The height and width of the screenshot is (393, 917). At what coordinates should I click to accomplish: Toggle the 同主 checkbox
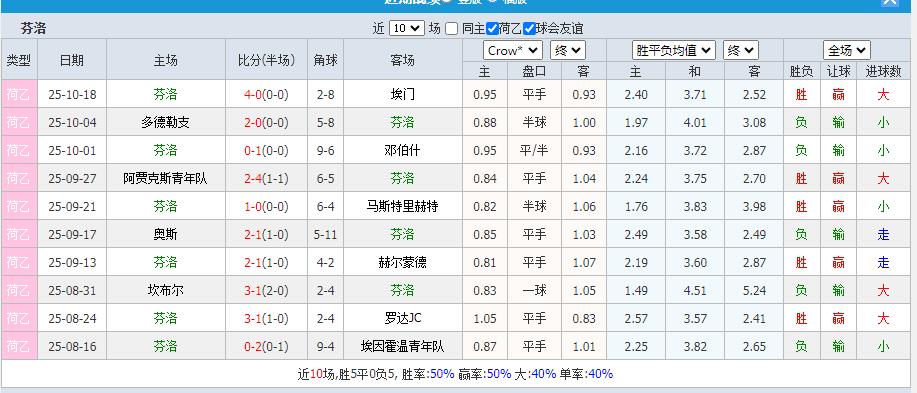[x=451, y=28]
